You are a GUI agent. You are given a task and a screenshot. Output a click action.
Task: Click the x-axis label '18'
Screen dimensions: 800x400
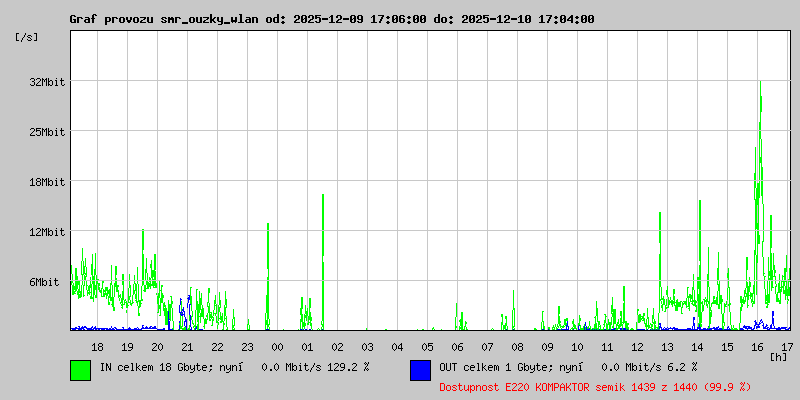(97, 347)
